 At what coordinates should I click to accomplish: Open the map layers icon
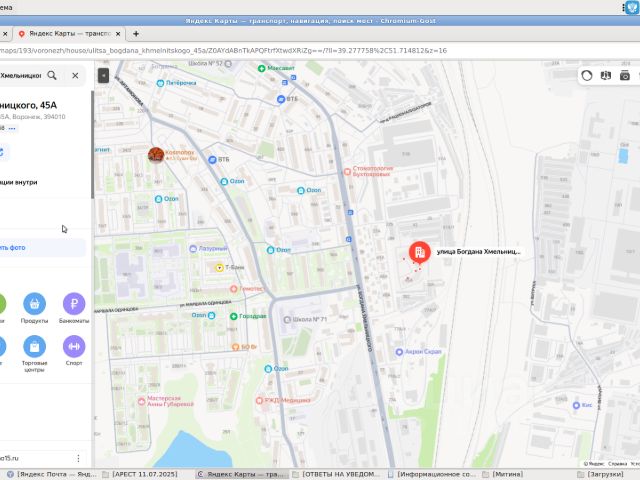[606, 76]
